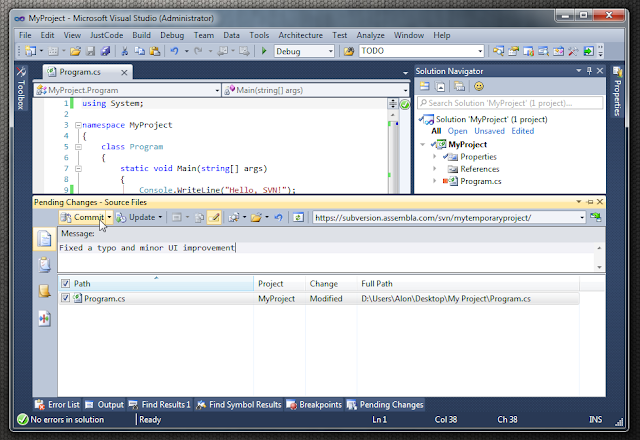Open the Commit button dropdown arrow

coord(109,218)
